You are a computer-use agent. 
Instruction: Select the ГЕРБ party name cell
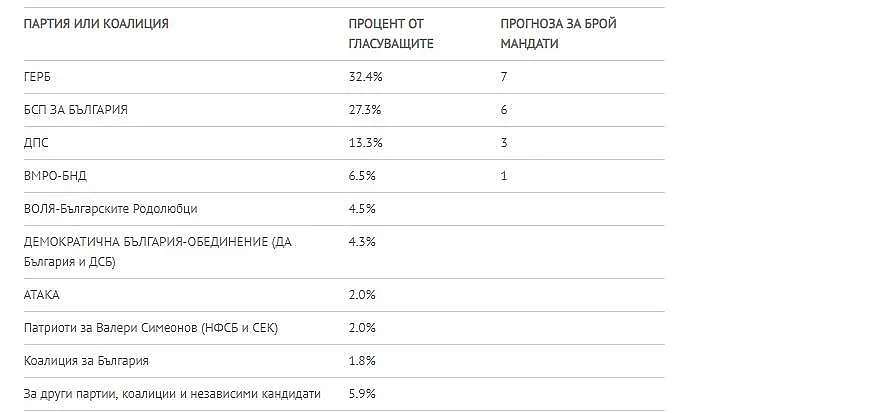38,77
